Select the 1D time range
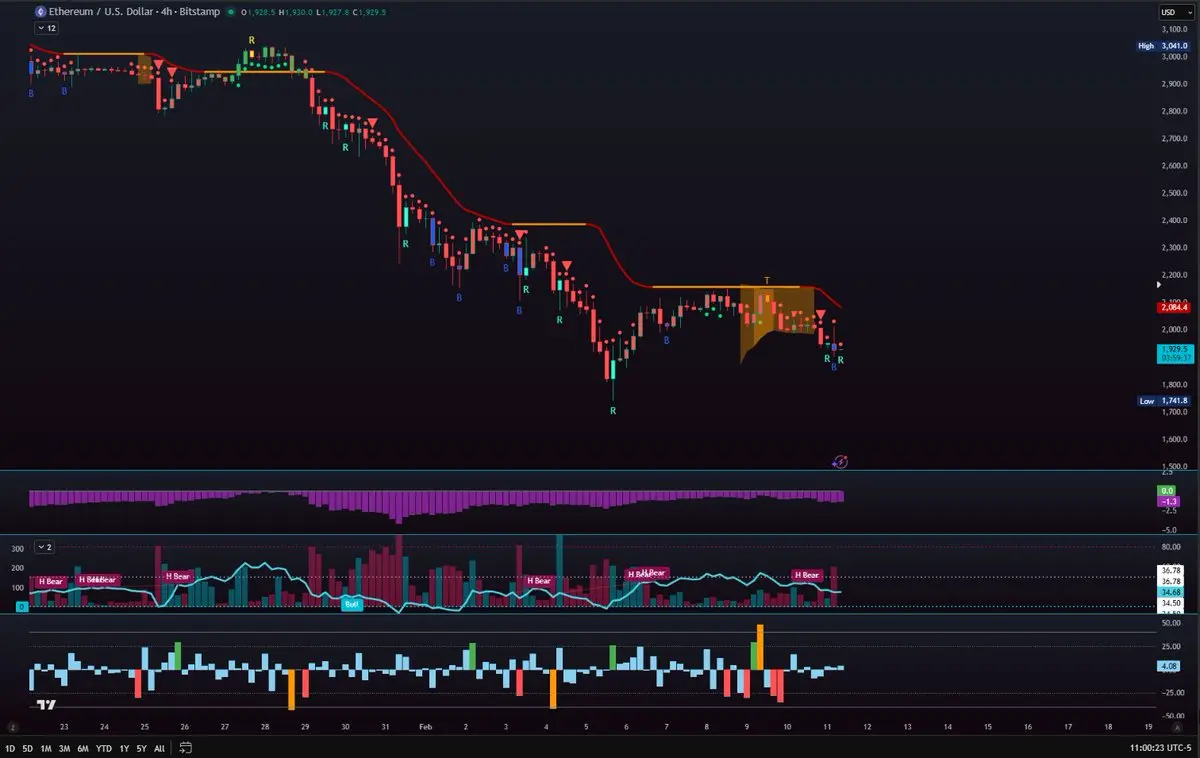The image size is (1200, 758). (x=12, y=748)
